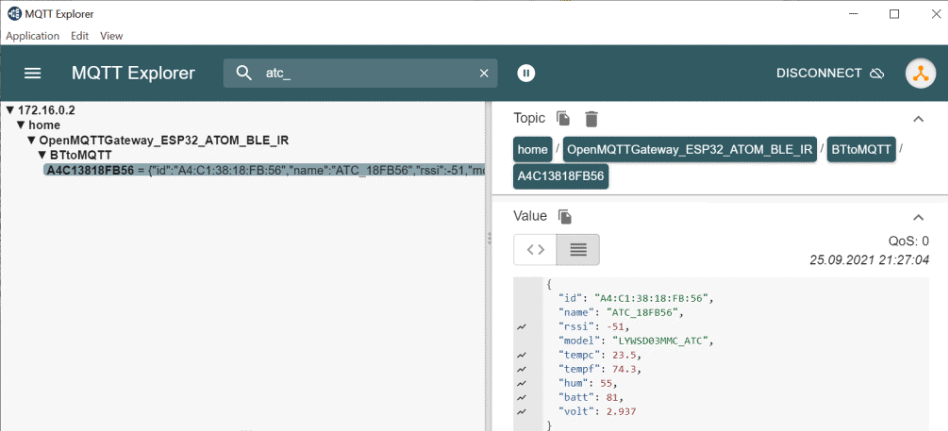This screenshot has width=948, height=431.
Task: Click the home topic breadcrumb chip
Action: [x=533, y=150]
